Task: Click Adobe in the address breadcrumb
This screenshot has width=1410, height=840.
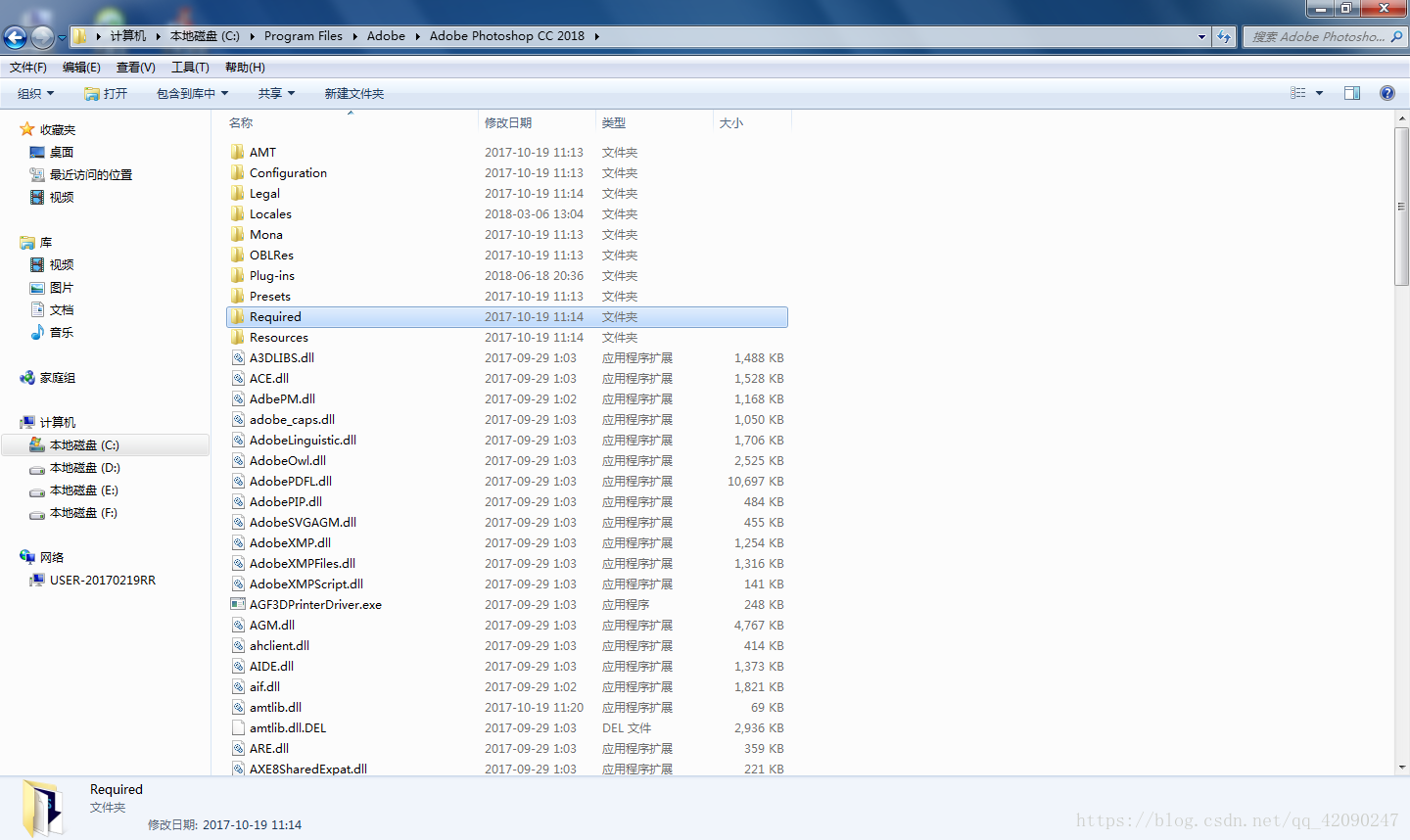Action: (386, 36)
